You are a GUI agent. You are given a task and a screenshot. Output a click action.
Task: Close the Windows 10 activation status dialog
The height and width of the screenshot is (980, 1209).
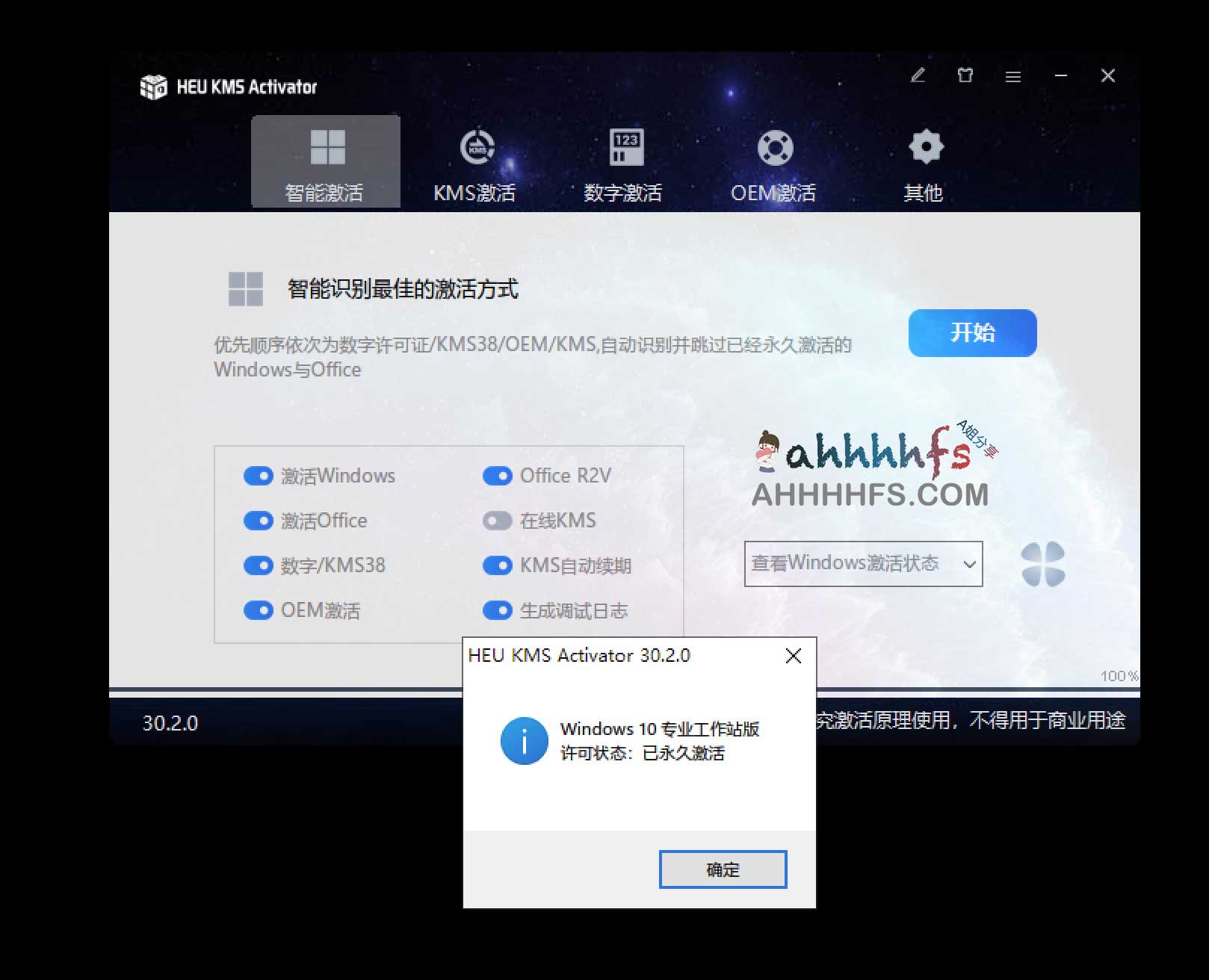[x=793, y=656]
